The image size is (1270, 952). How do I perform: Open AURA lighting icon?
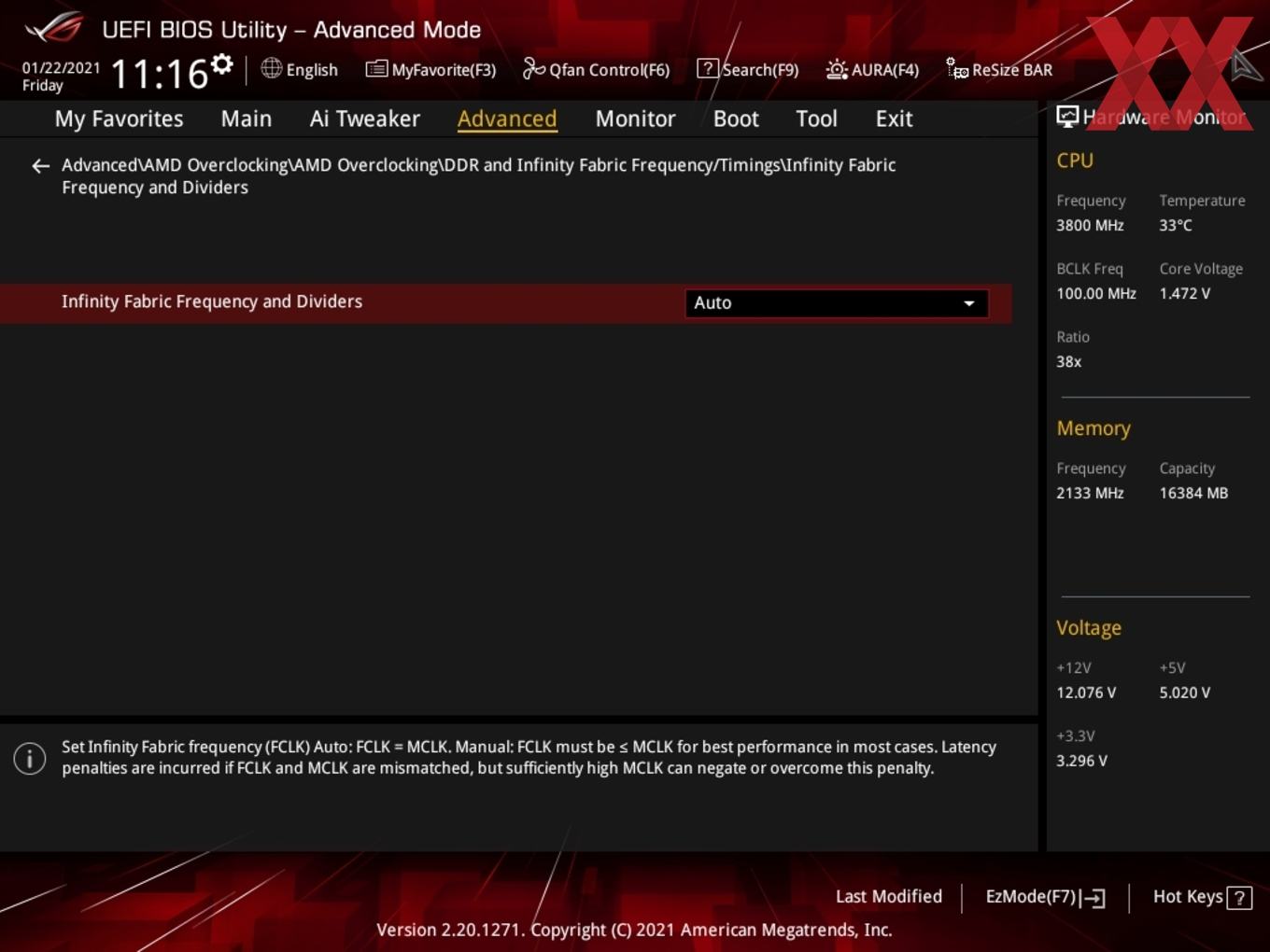coord(837,69)
